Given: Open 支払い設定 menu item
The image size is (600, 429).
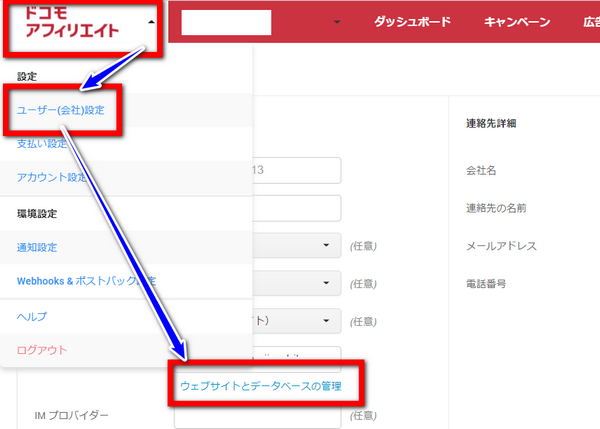Looking at the screenshot, I should coord(42,144).
